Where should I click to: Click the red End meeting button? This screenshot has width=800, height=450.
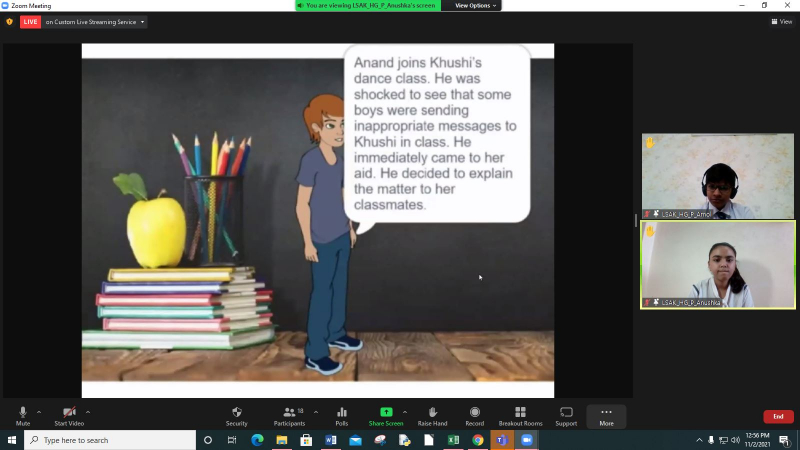pos(778,416)
